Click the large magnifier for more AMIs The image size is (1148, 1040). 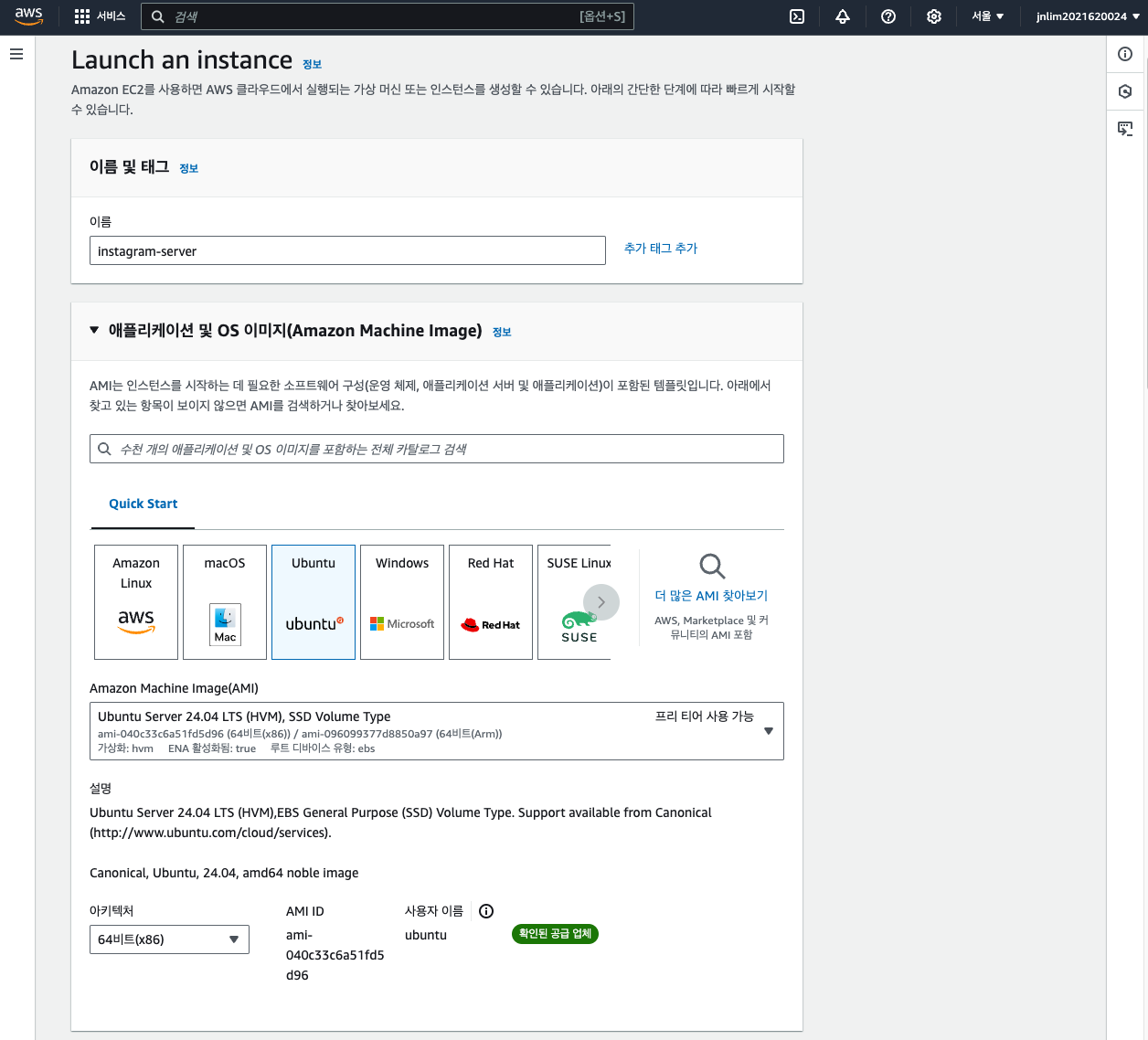pyautogui.click(x=712, y=566)
